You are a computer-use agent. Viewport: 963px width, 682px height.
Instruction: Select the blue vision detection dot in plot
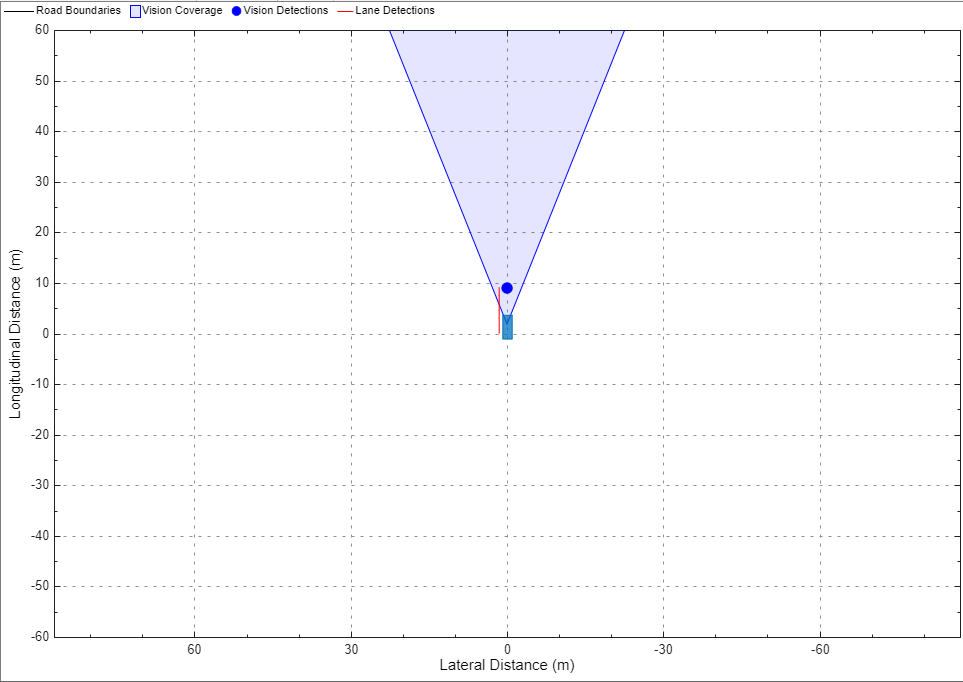(x=507, y=288)
